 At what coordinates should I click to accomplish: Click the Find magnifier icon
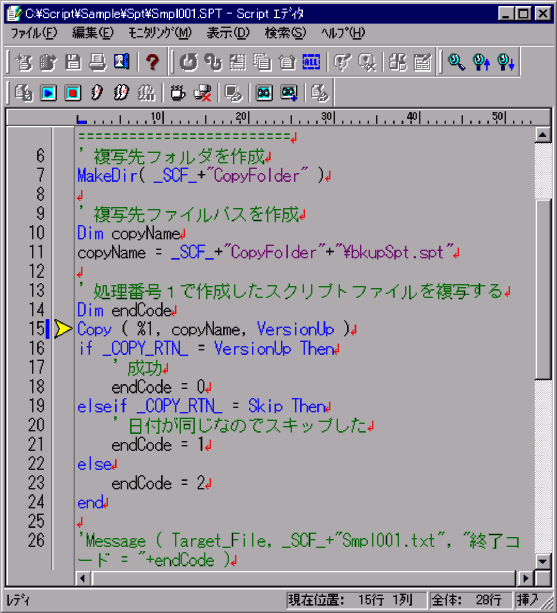pos(456,62)
